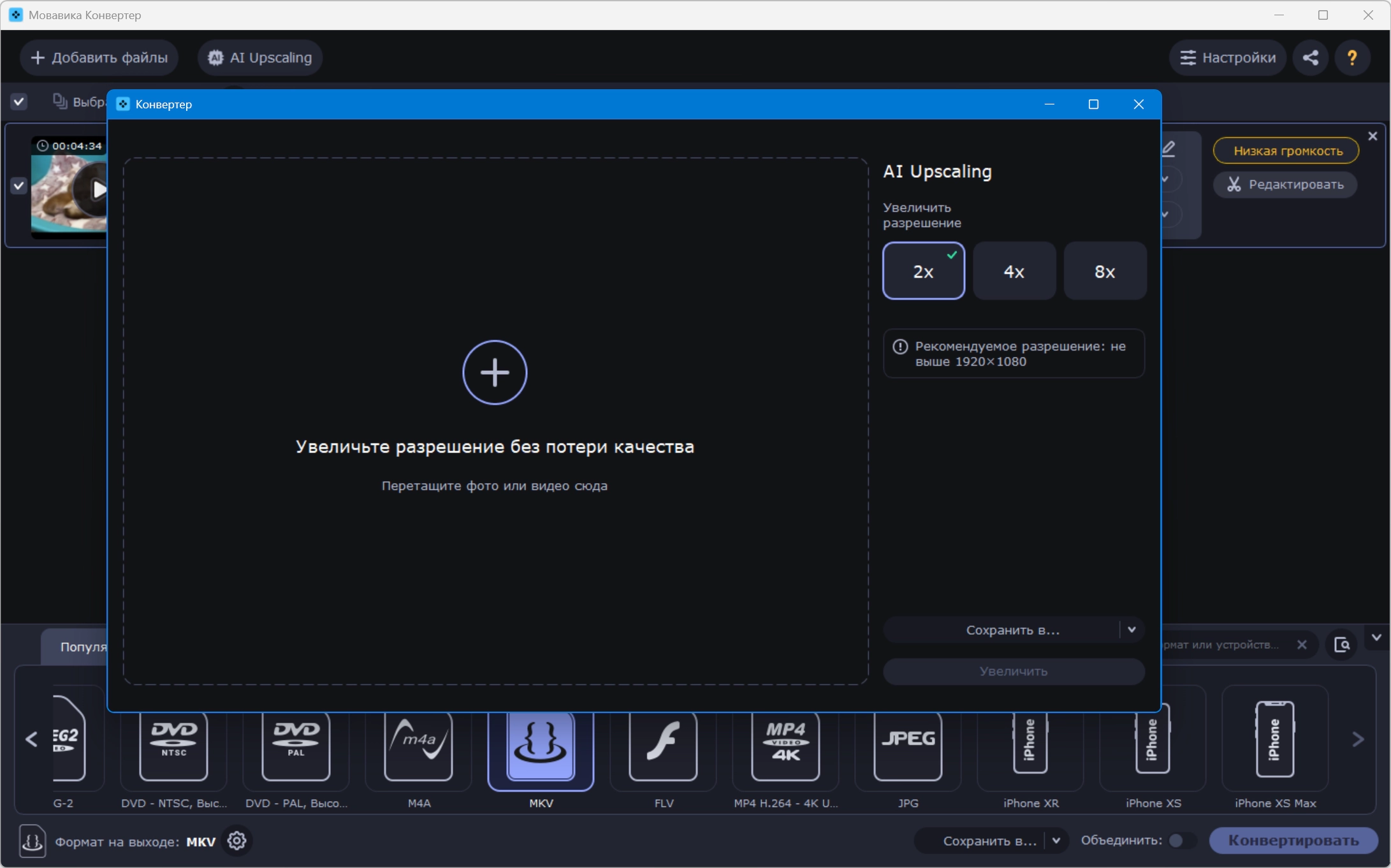
Task: Click the share icon in the toolbar
Action: 1311,58
